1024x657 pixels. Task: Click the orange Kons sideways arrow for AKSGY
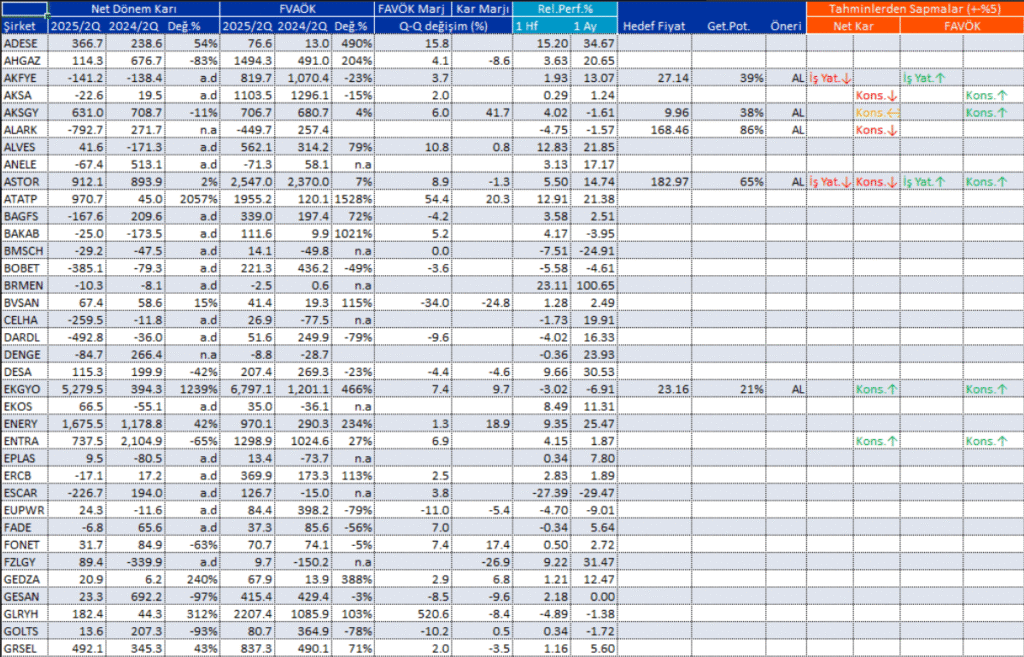point(877,113)
